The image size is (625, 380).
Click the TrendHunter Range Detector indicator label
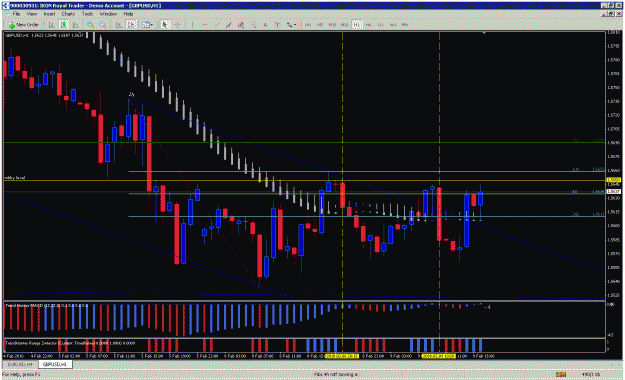70,343
